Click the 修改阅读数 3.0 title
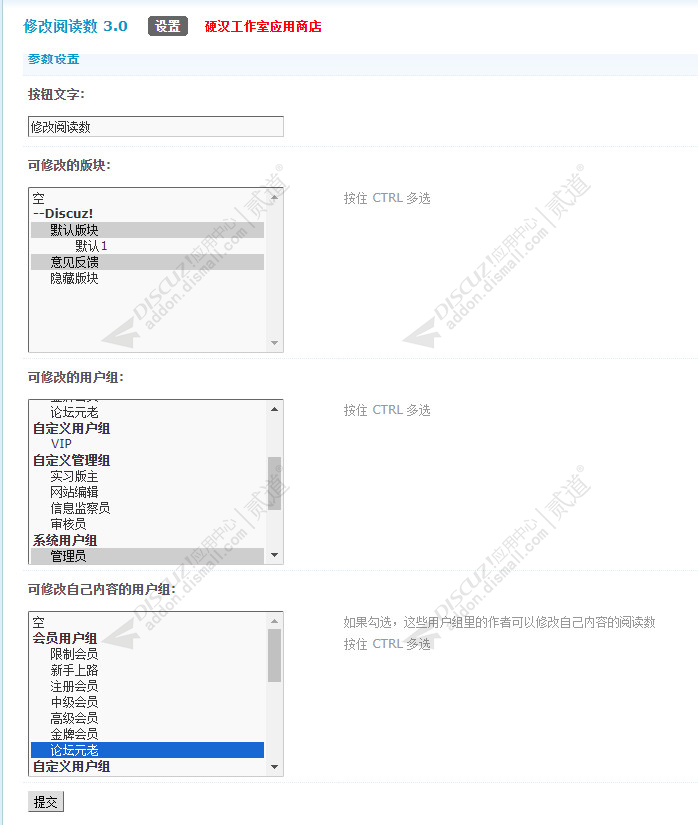 pyautogui.click(x=76, y=26)
